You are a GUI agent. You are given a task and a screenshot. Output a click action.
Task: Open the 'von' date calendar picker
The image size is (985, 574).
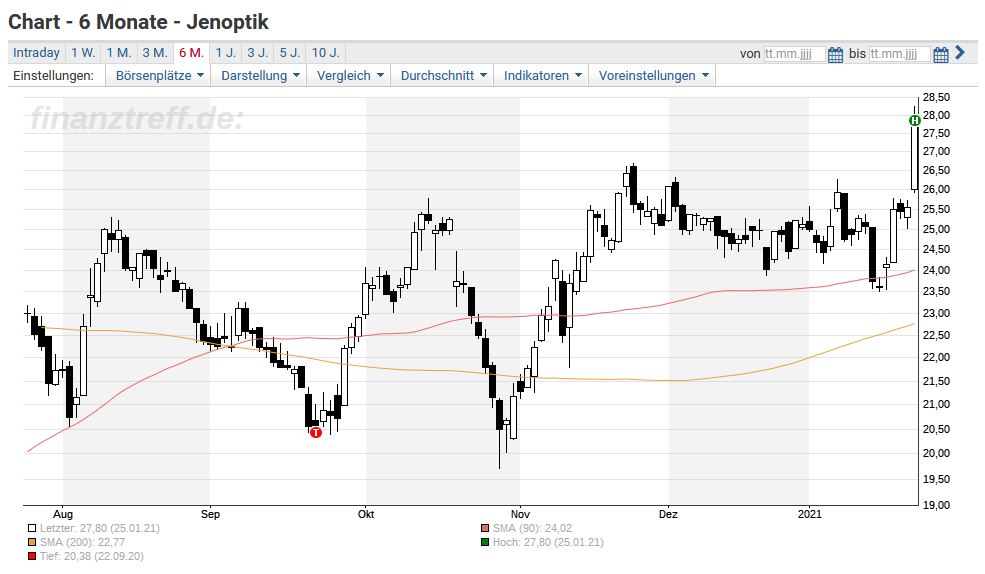tap(835, 54)
